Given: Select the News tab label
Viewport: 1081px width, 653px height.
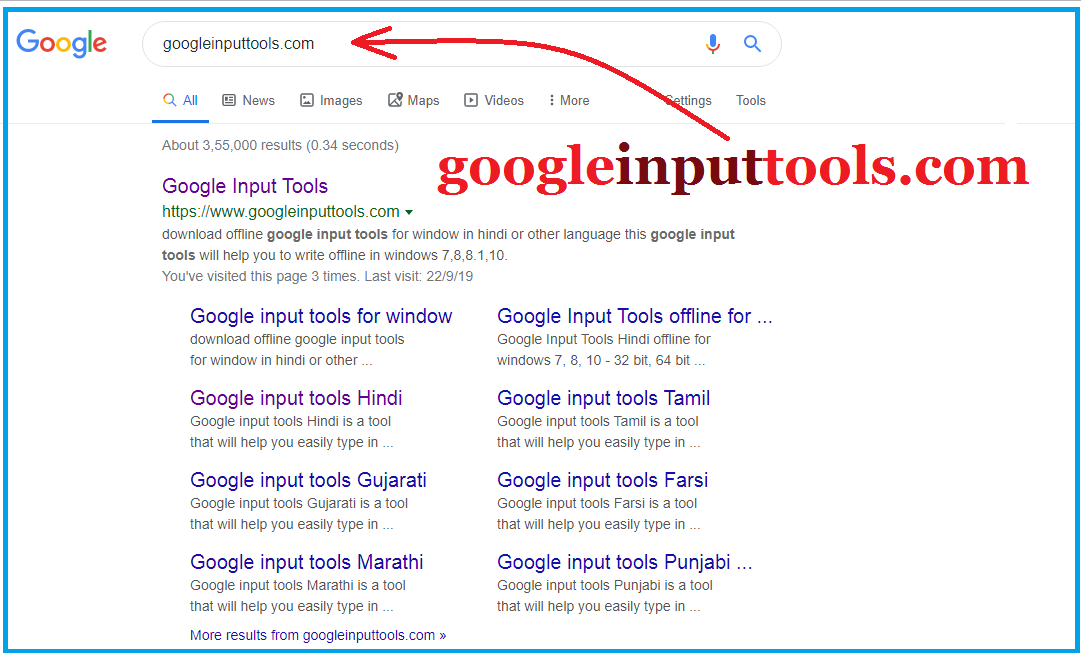Looking at the screenshot, I should 259,100.
